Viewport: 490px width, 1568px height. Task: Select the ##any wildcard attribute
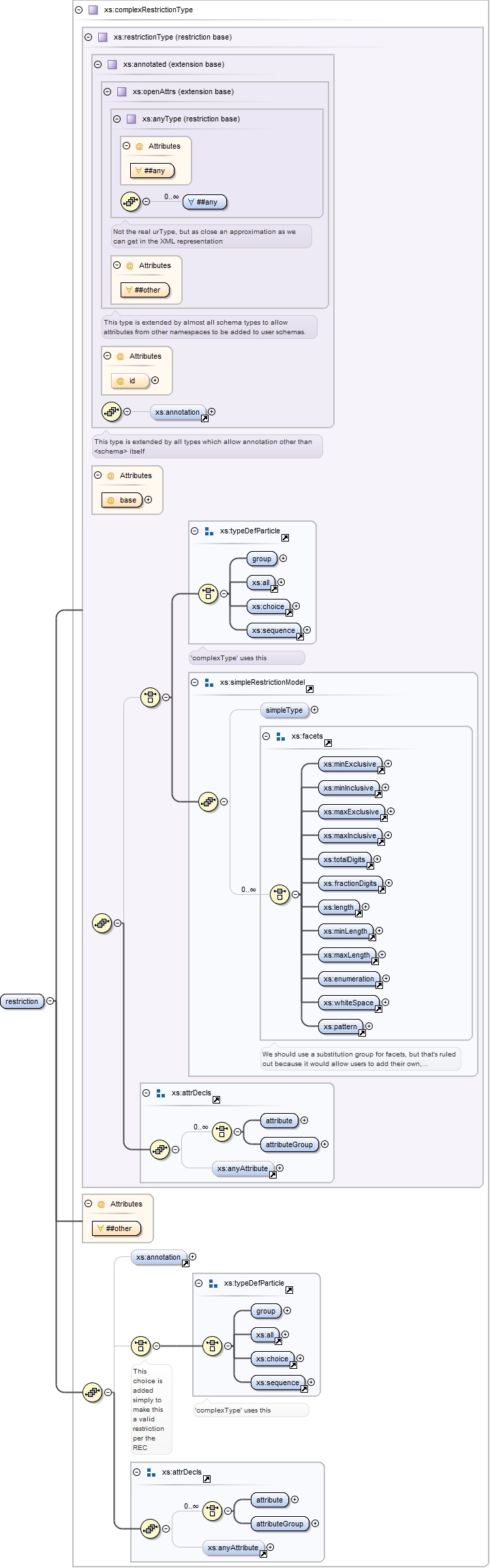click(152, 171)
